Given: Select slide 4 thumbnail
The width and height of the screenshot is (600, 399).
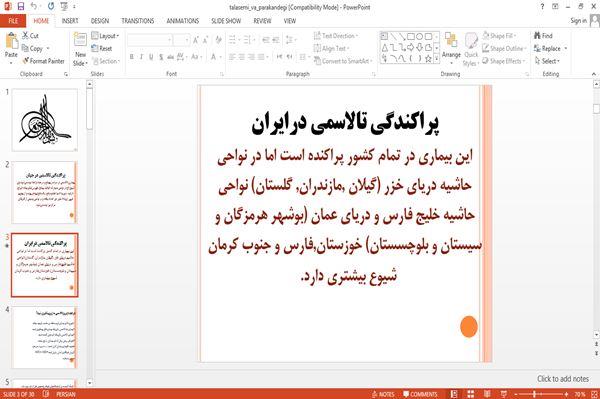Looking at the screenshot, I should tap(45, 337).
